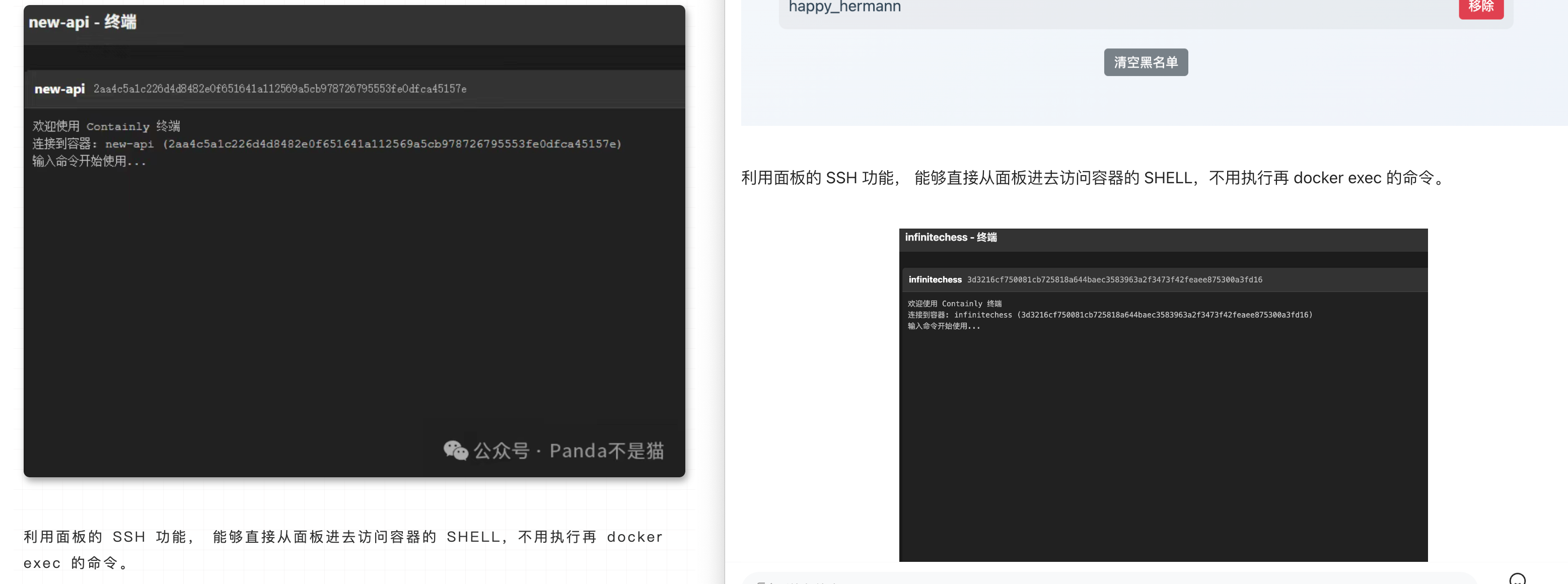Click the "欢迎使用 Containly 终端" line in the left terminal
The image size is (1568, 584).
pyautogui.click(x=107, y=126)
